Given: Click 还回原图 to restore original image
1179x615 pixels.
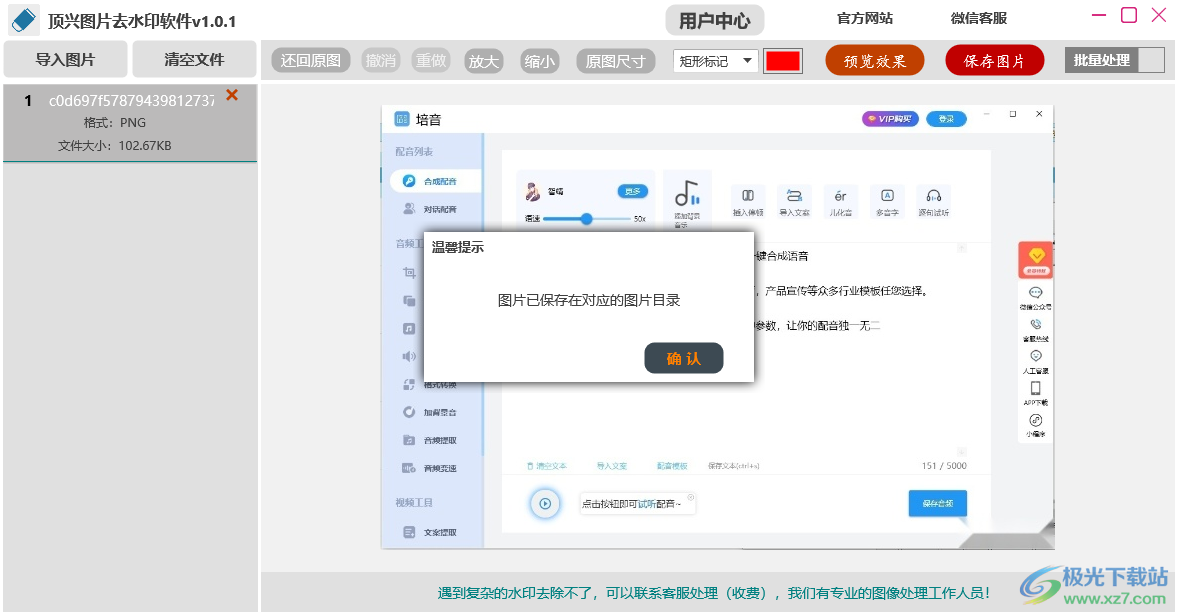Looking at the screenshot, I should coord(311,61).
